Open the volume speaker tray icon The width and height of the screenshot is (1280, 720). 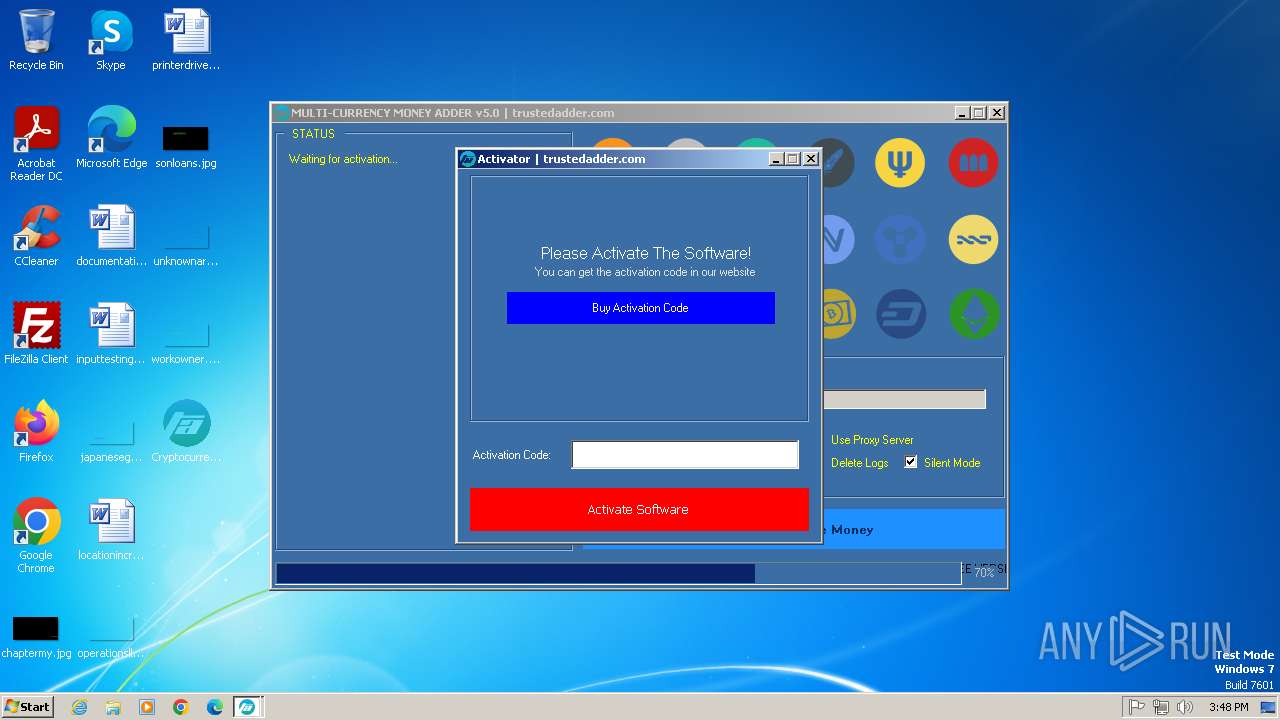tap(1185, 707)
